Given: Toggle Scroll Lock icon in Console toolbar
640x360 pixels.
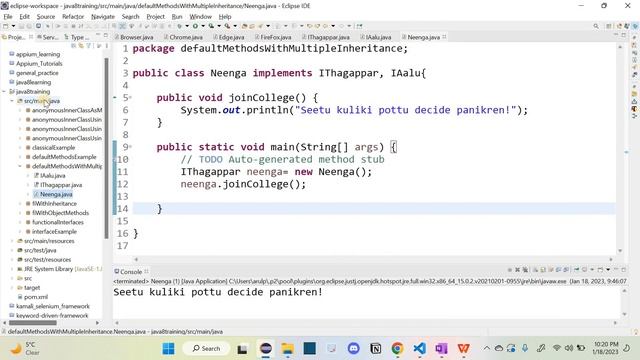Looking at the screenshot, I should coord(543,270).
